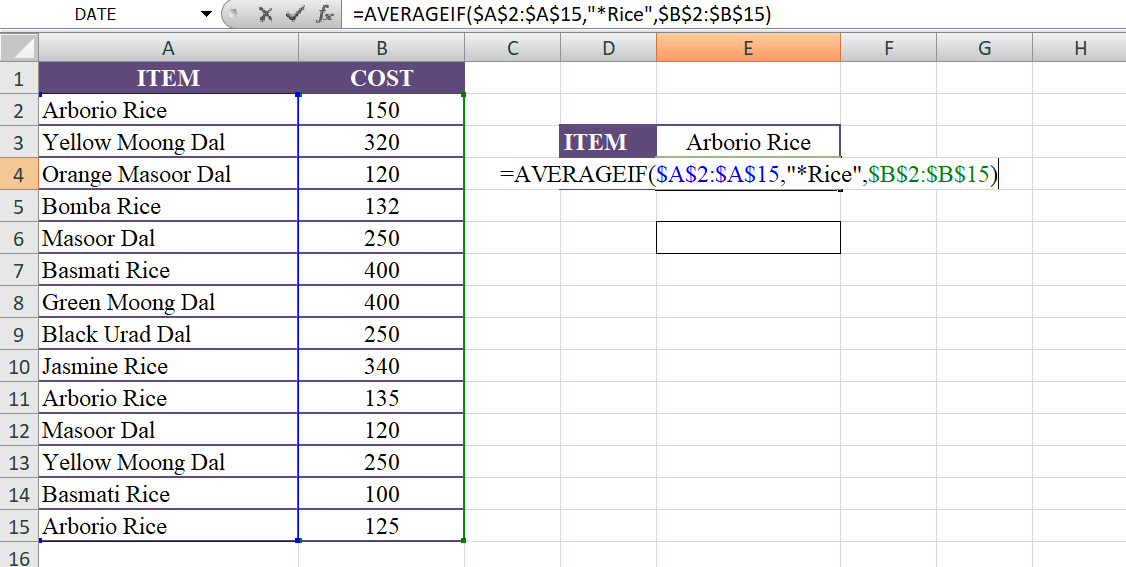Select row 10 header

pos(19,366)
